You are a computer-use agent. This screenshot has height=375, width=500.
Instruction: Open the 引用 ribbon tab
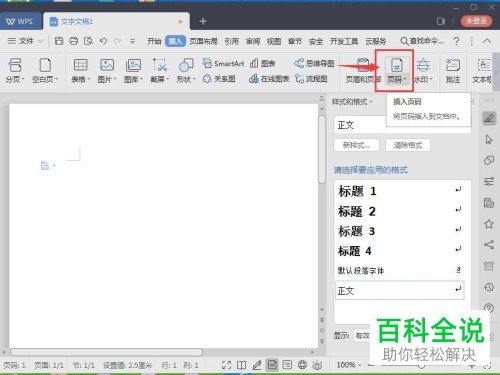[231, 41]
